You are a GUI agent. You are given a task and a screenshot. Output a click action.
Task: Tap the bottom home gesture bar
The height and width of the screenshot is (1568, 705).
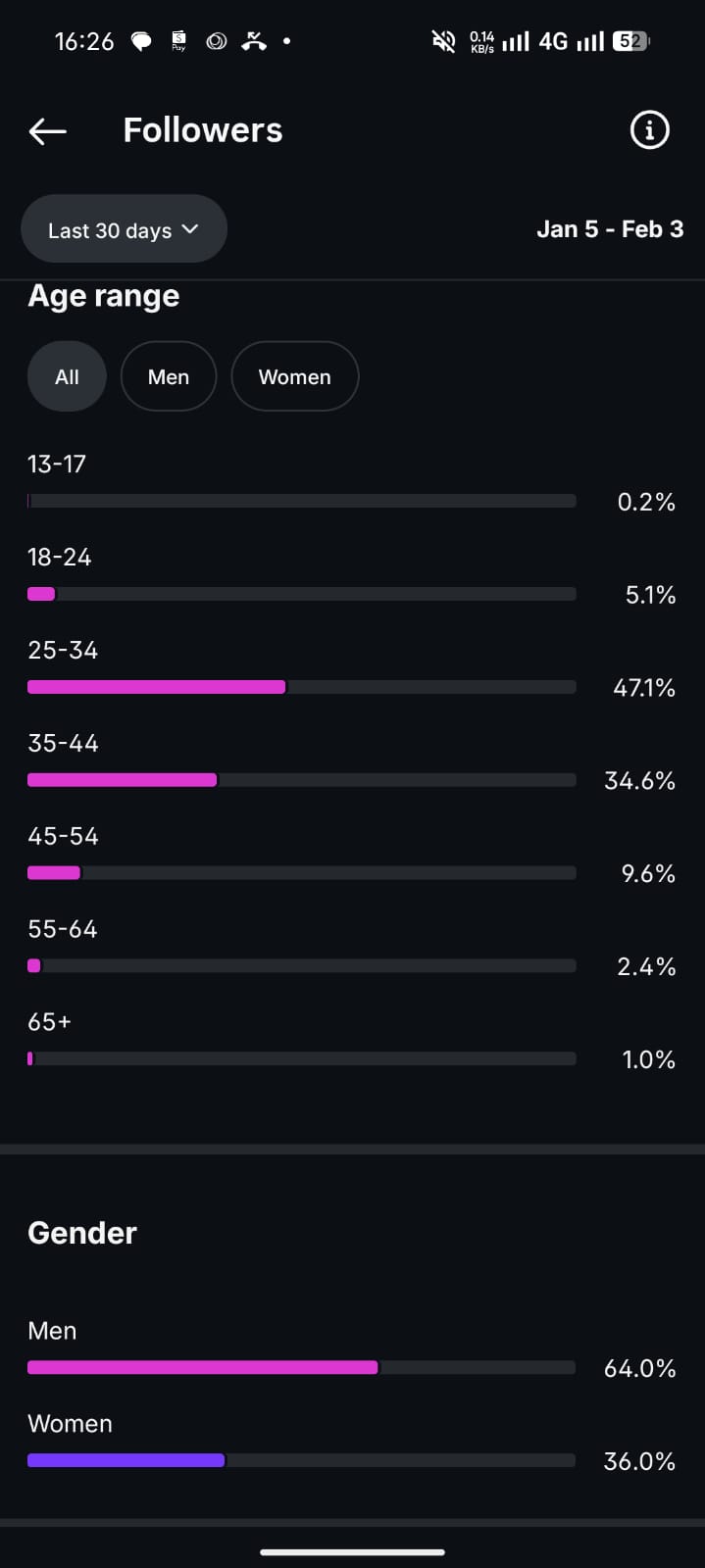(x=353, y=1552)
